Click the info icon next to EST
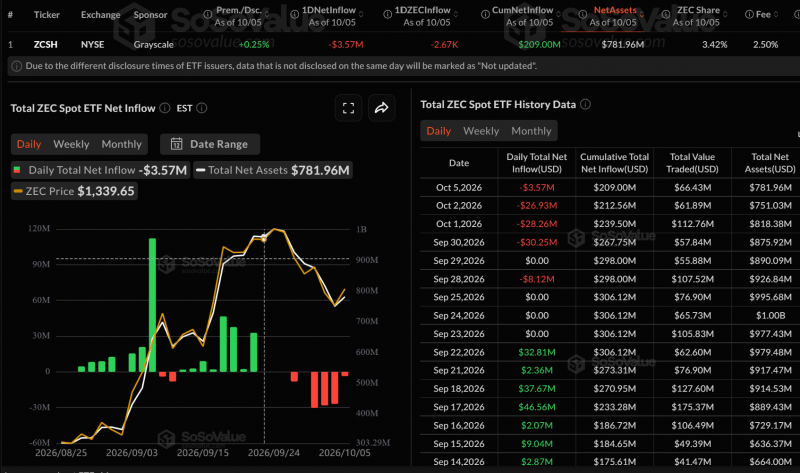Image resolution: width=800 pixels, height=473 pixels. [202, 108]
